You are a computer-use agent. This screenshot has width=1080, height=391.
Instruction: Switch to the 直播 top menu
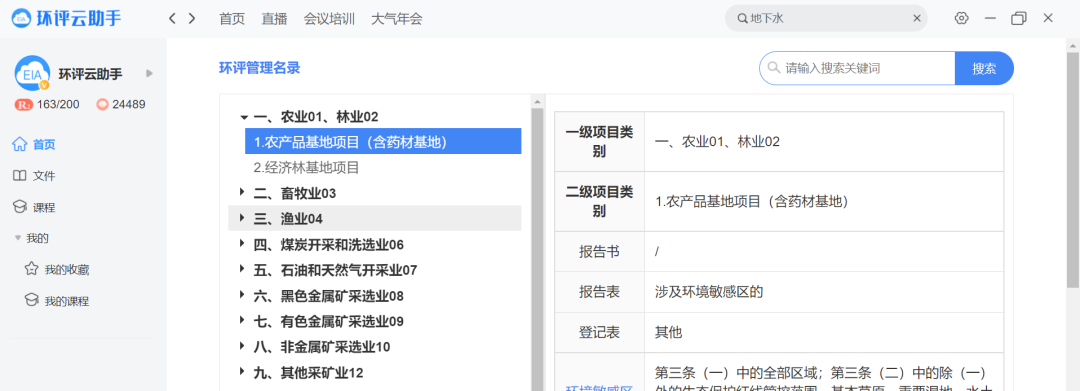pos(274,19)
